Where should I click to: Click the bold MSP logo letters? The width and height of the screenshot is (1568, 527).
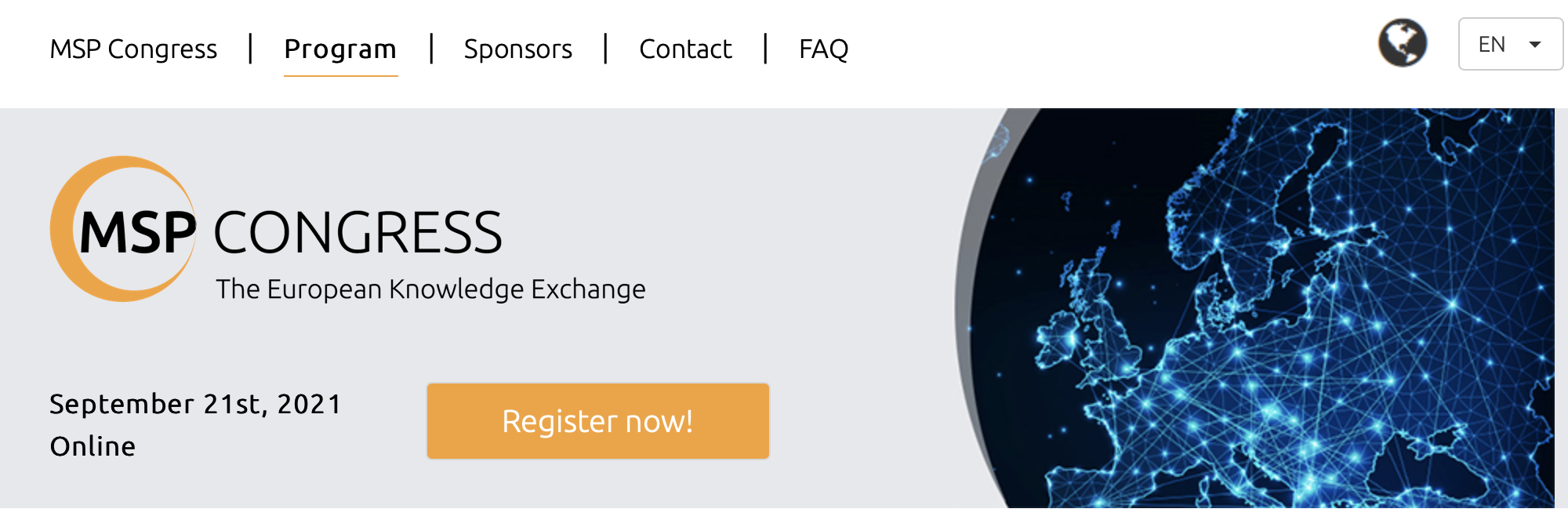tap(137, 234)
